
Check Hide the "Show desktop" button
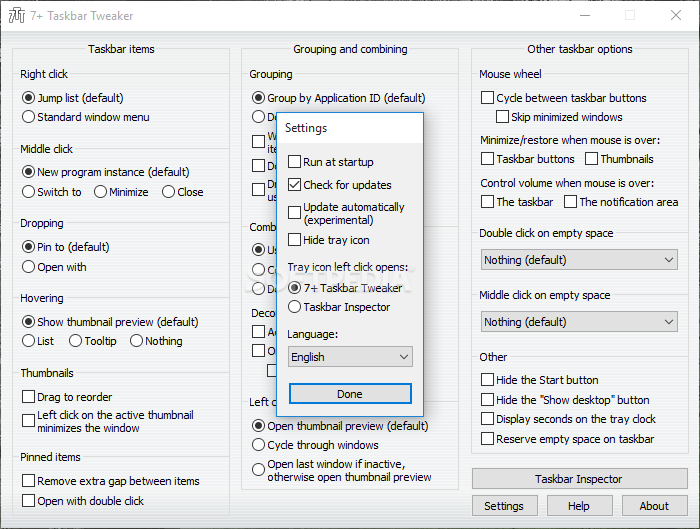[x=488, y=400]
